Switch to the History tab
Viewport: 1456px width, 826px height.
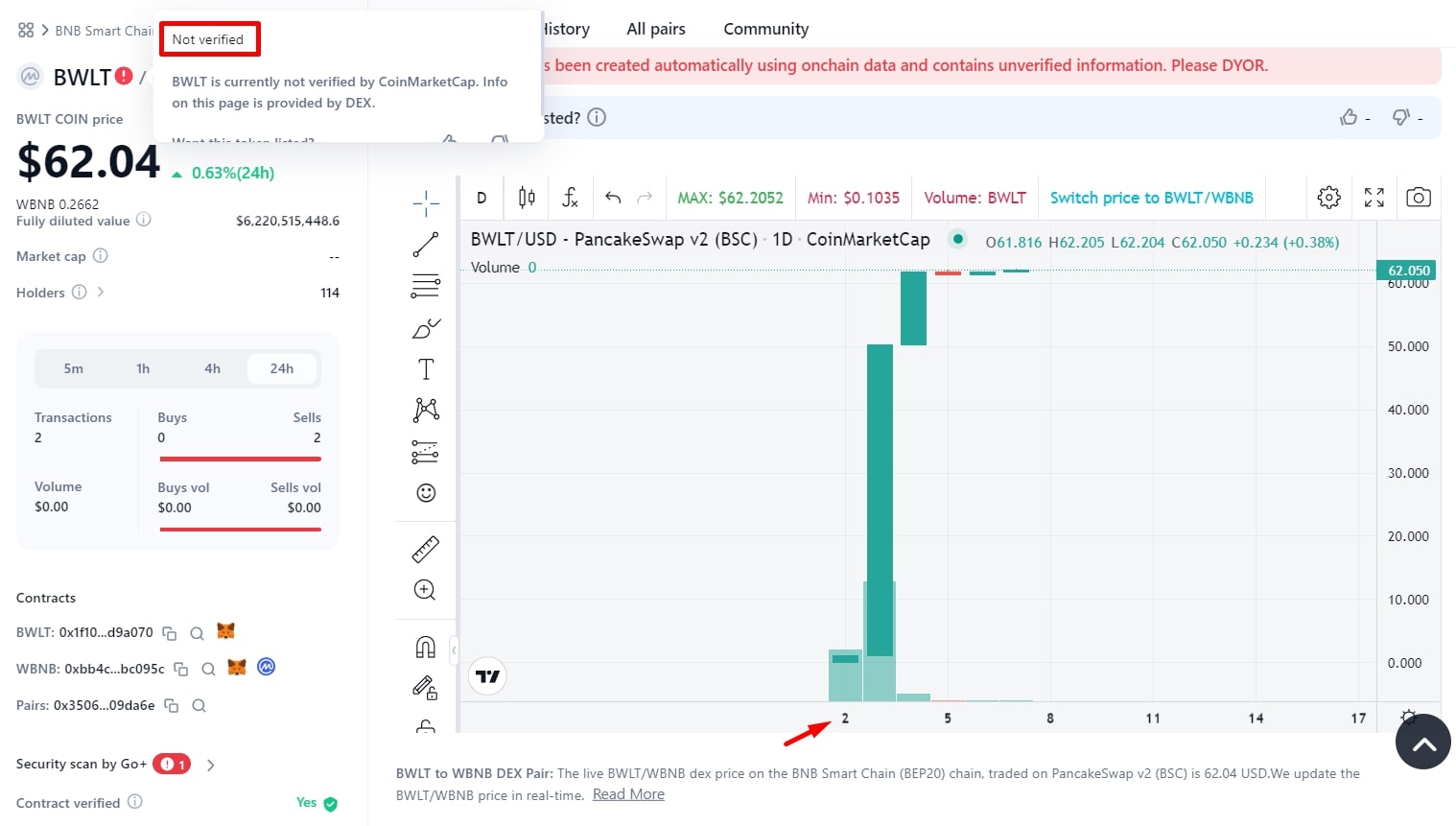567,29
